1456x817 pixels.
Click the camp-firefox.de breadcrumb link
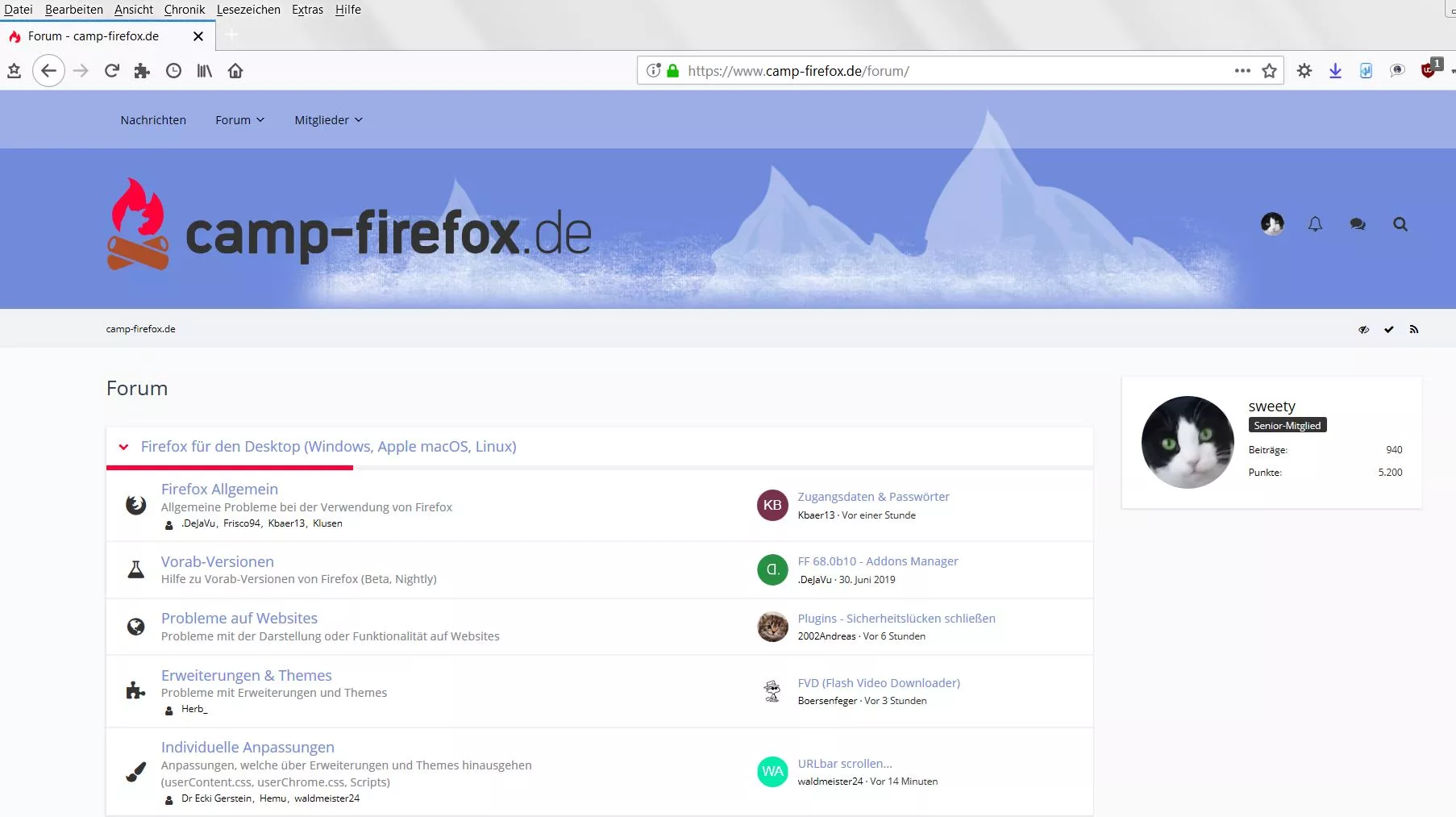point(140,329)
